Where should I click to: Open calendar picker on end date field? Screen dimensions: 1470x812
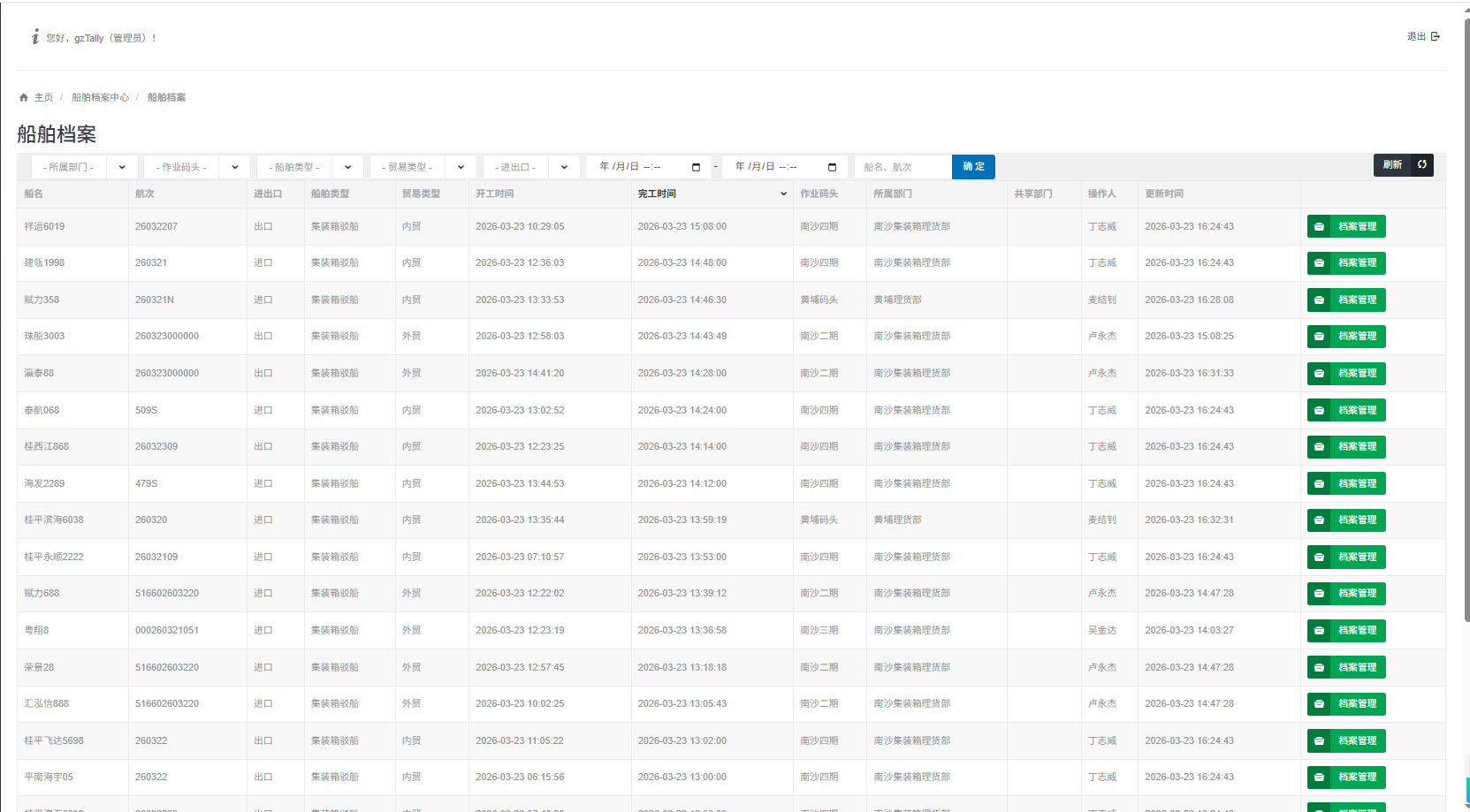(x=832, y=167)
